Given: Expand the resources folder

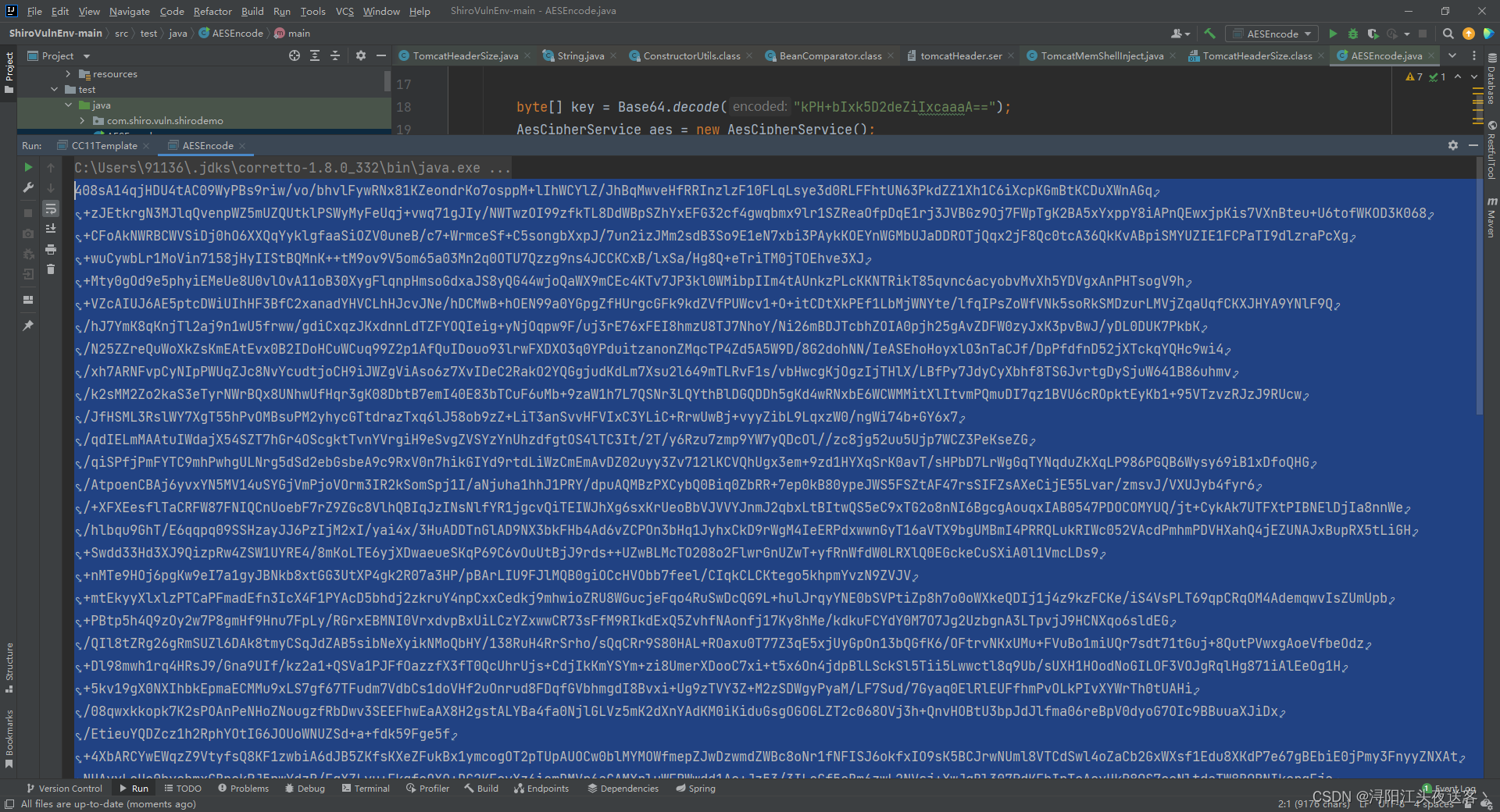Looking at the screenshot, I should tap(68, 74).
